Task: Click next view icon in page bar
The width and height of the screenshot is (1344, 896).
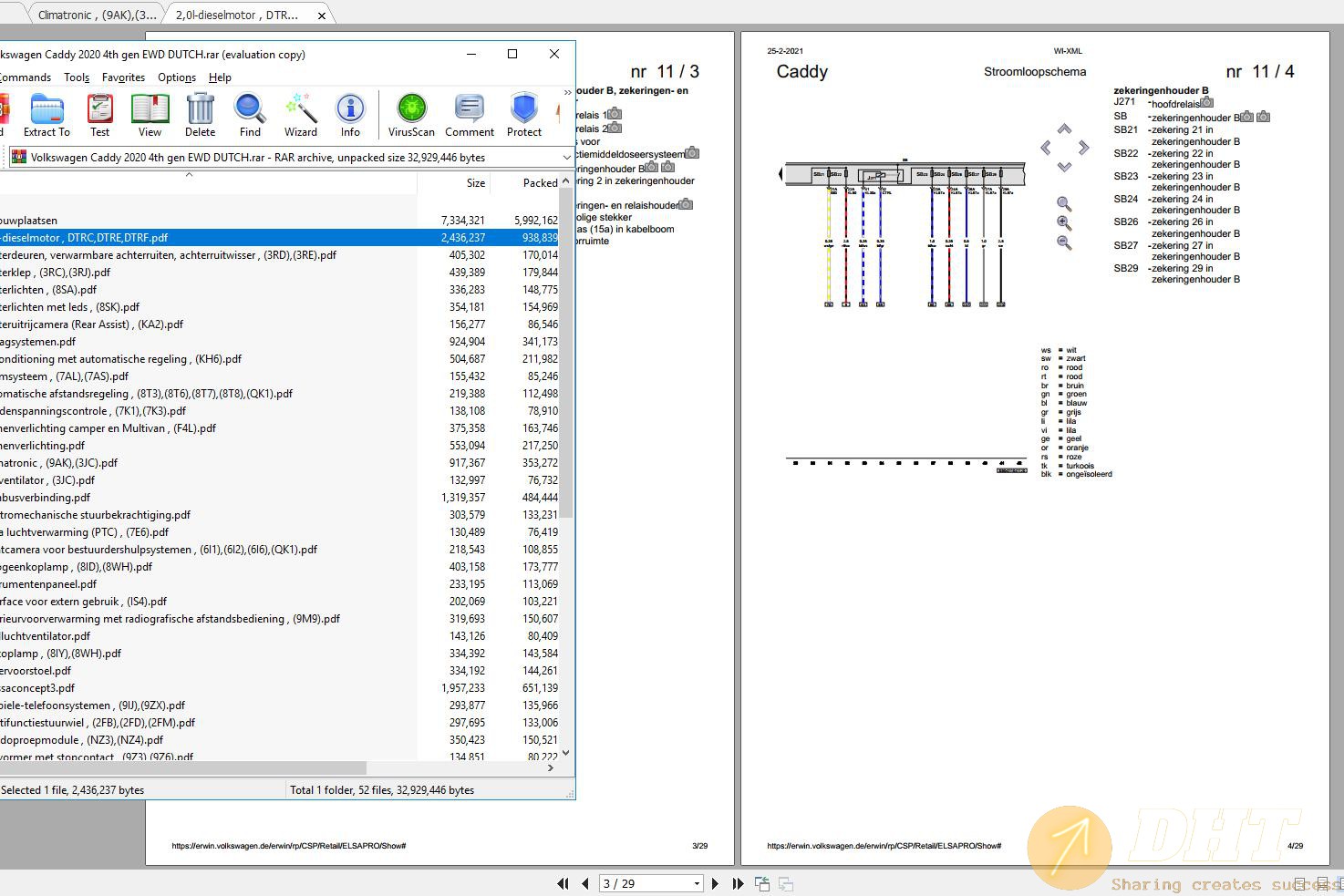Action: coord(785,883)
